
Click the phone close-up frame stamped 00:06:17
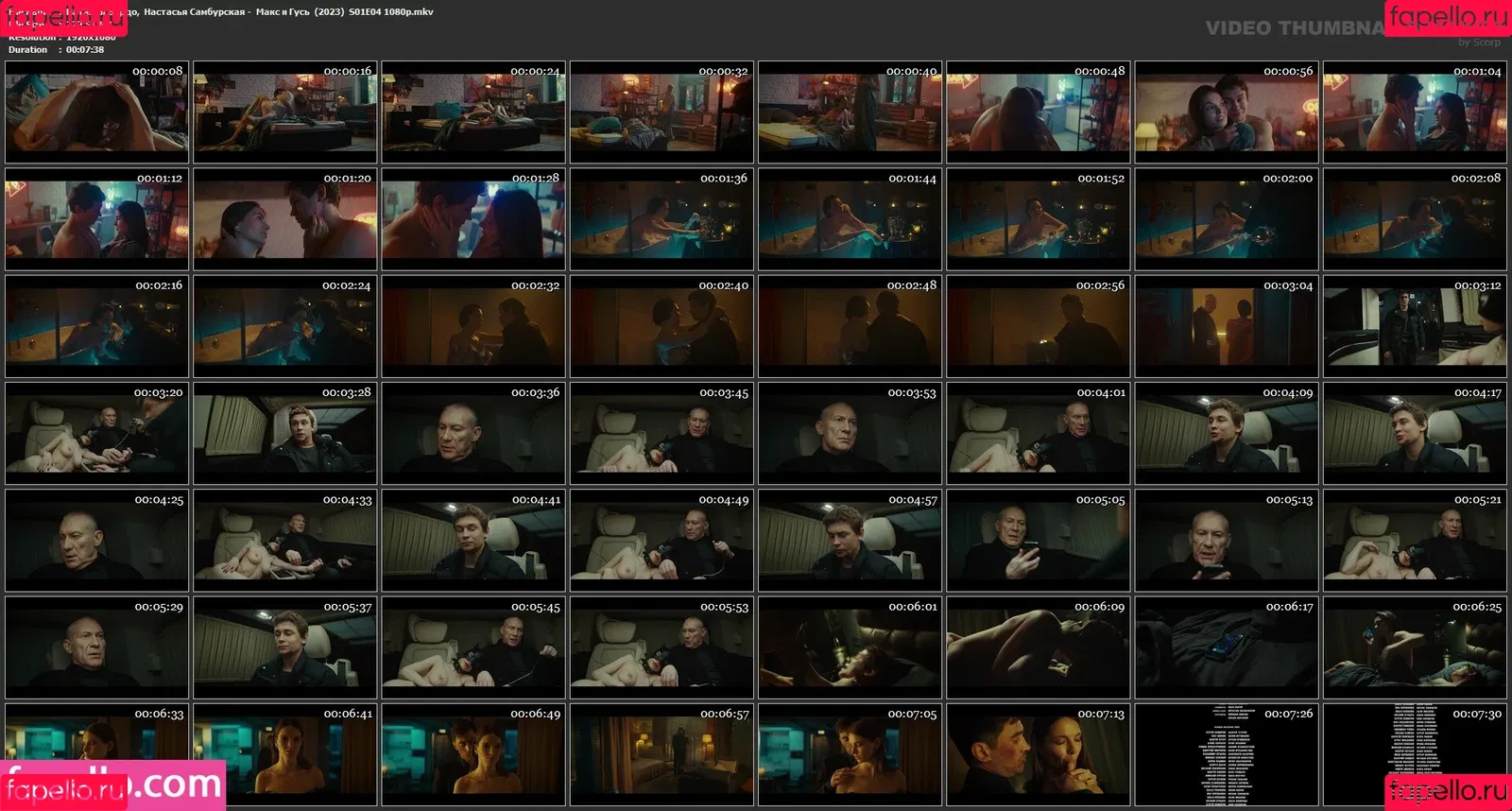[x=1227, y=647]
